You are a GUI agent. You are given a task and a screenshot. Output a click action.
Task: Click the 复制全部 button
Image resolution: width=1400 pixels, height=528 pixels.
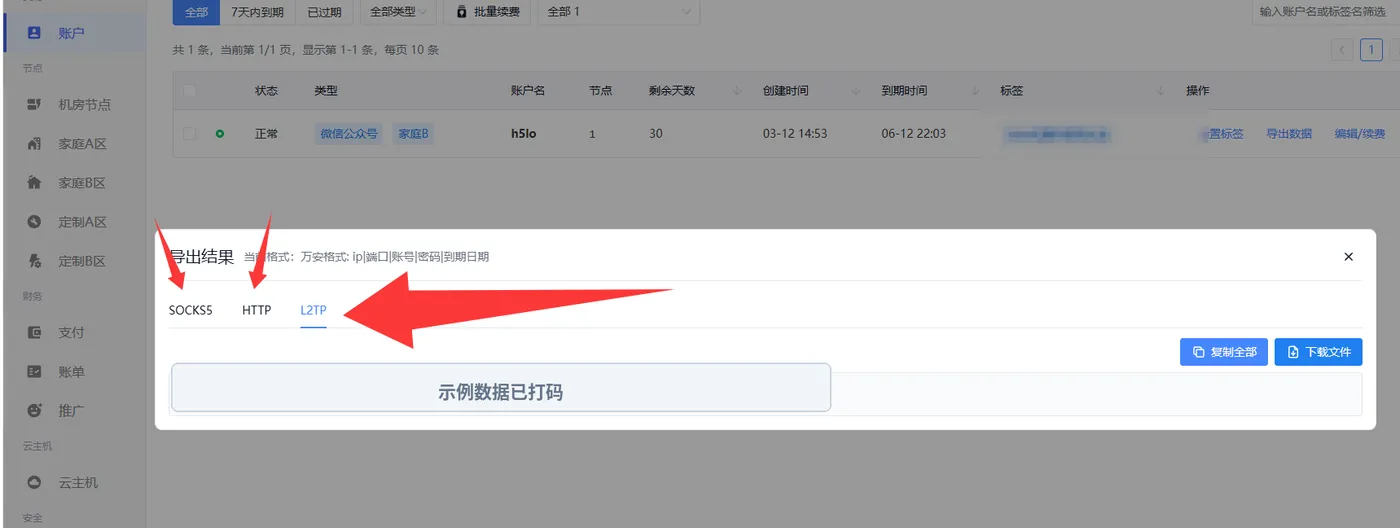coord(1224,352)
